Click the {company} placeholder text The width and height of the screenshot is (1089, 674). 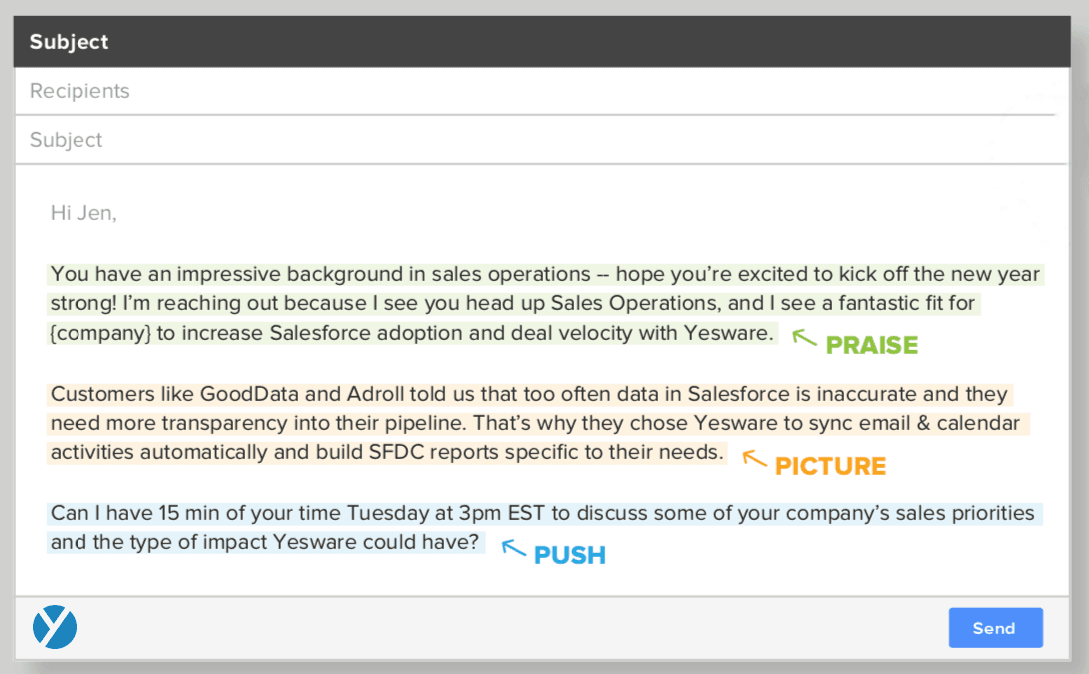coord(100,333)
